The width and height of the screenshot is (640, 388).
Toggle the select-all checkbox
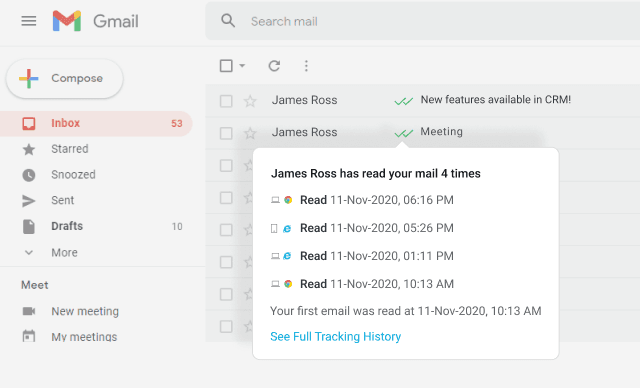click(226, 66)
